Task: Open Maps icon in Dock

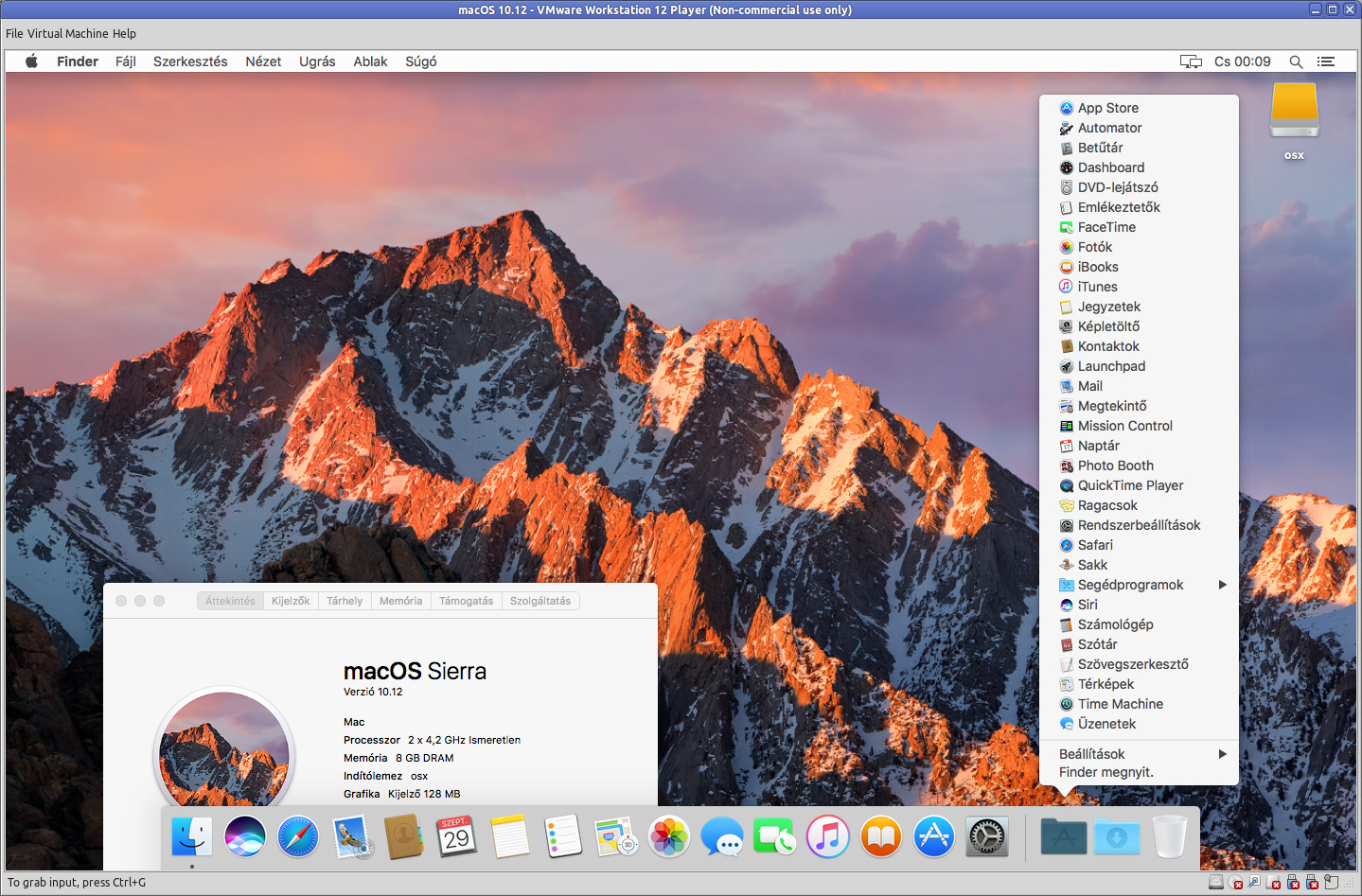Action: [616, 836]
